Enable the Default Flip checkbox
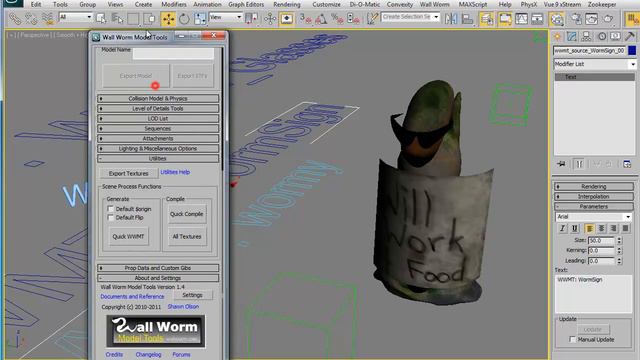640x360 pixels. pyautogui.click(x=110, y=218)
